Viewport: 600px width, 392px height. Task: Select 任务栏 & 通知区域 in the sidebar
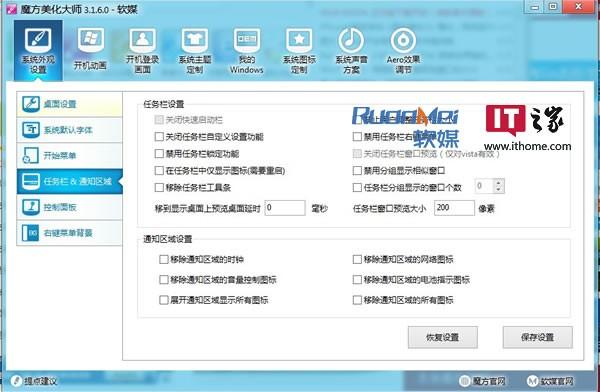(x=70, y=181)
